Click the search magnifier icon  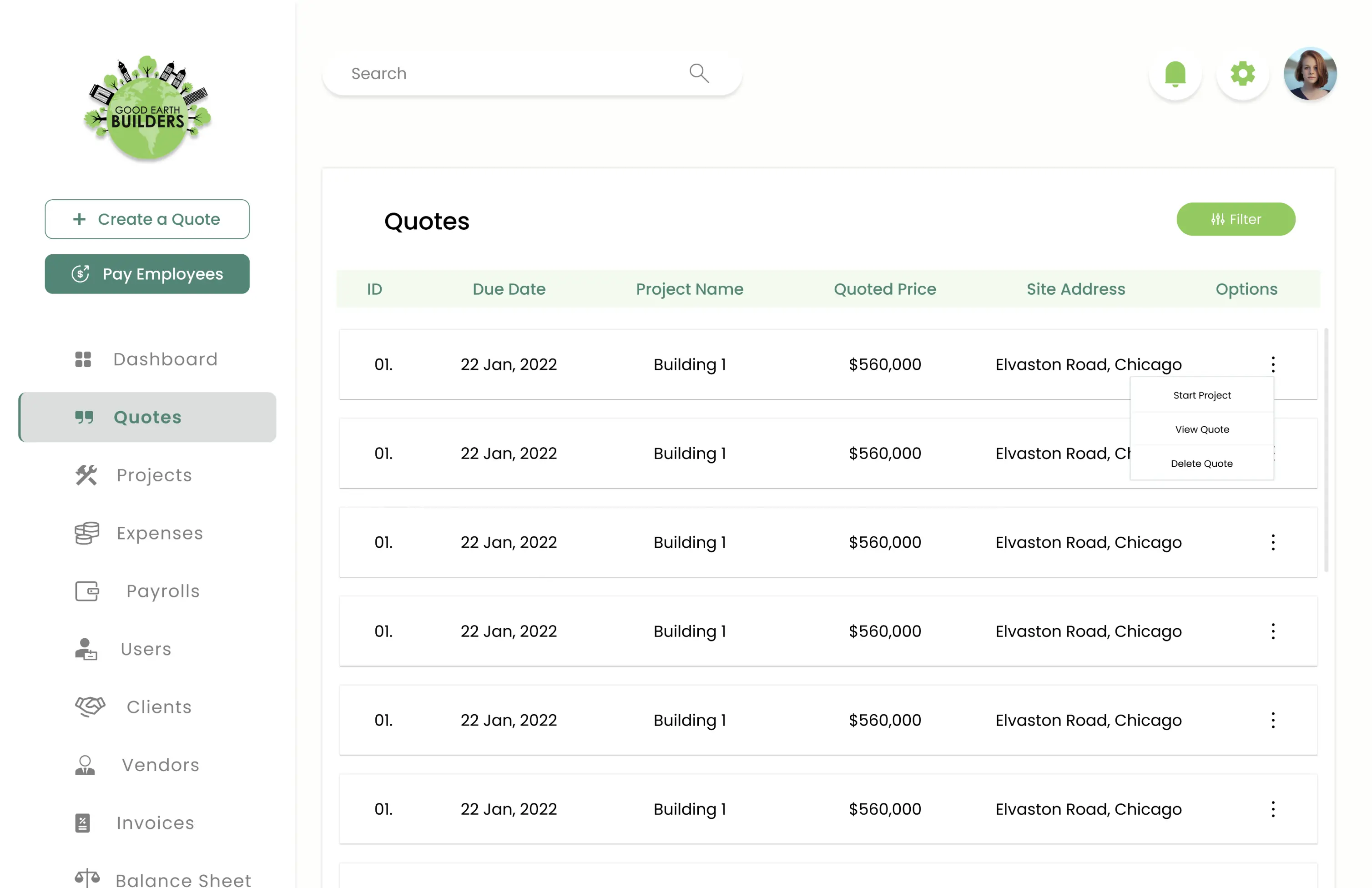(x=699, y=73)
